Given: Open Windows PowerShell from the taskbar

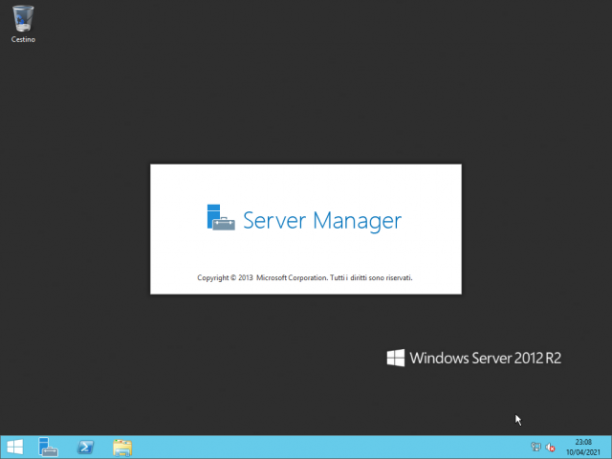Looking at the screenshot, I should tap(85, 447).
